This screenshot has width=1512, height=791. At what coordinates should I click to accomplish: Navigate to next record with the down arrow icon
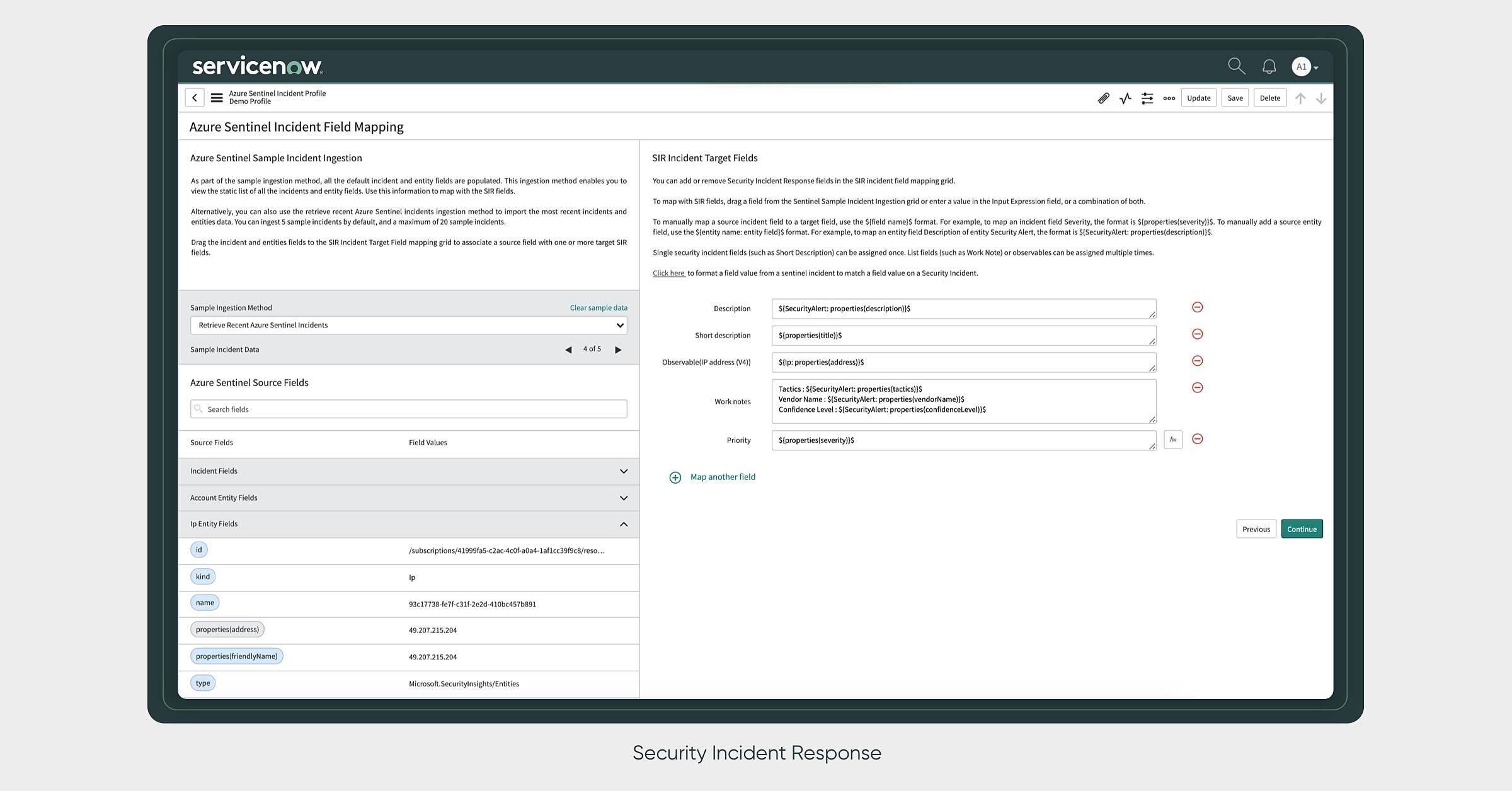1321,98
